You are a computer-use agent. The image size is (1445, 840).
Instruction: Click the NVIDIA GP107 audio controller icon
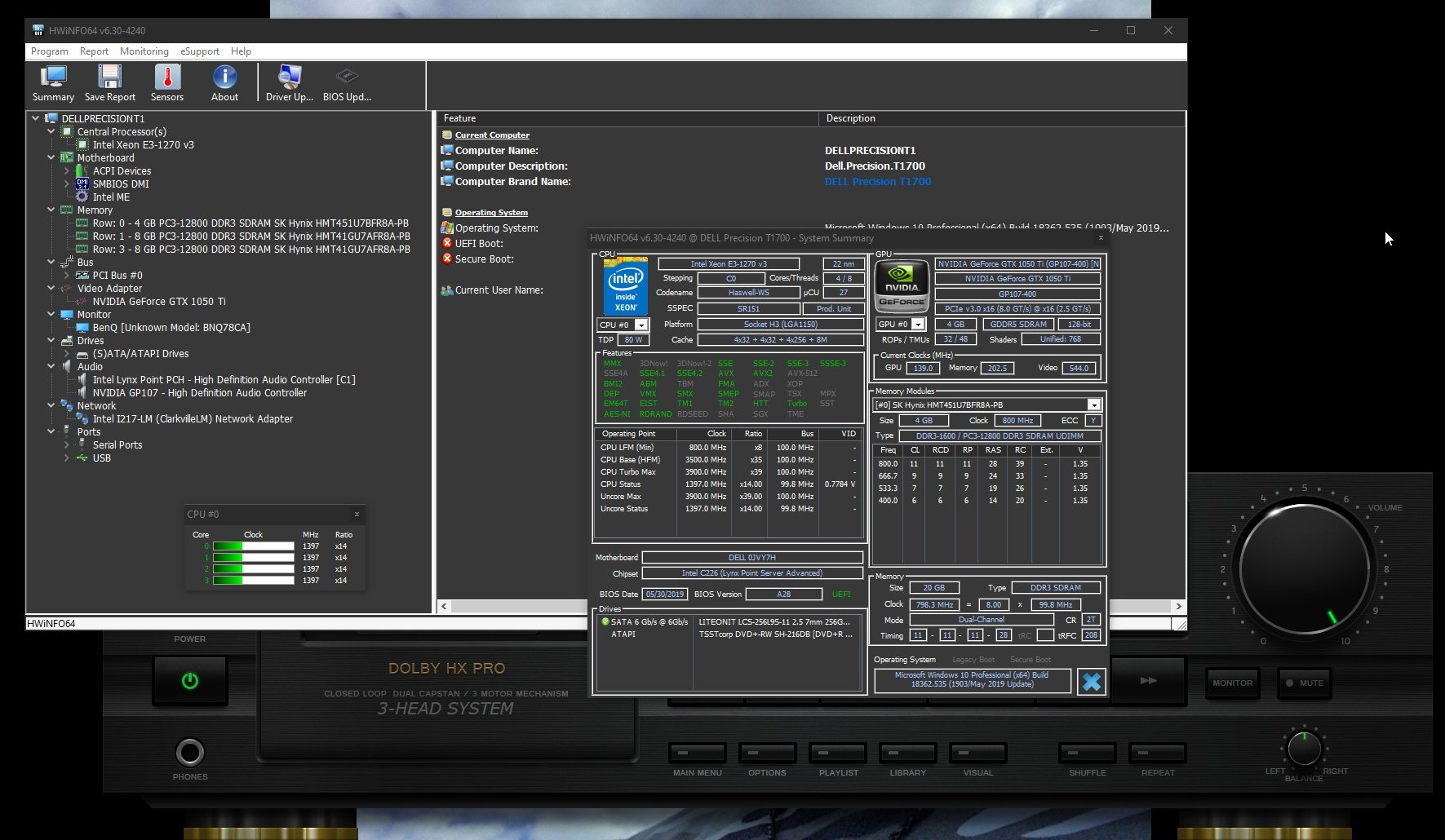pos(82,392)
